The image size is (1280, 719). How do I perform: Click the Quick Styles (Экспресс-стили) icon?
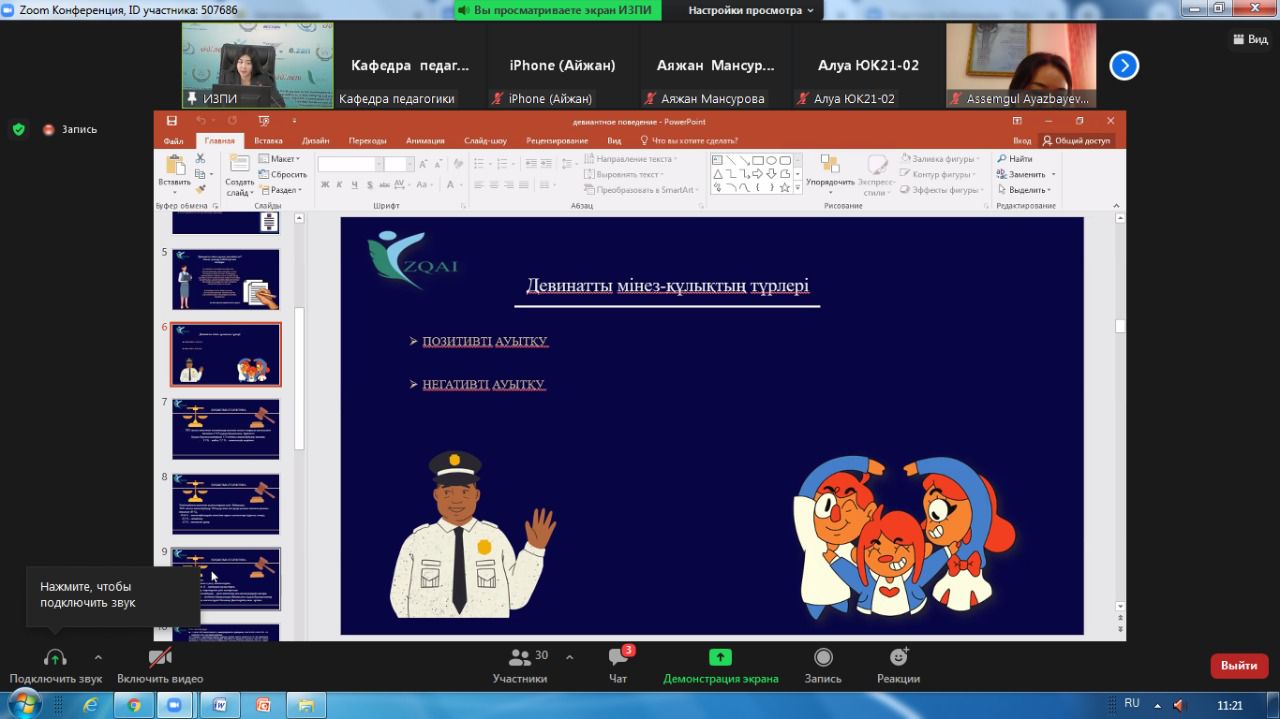877,164
